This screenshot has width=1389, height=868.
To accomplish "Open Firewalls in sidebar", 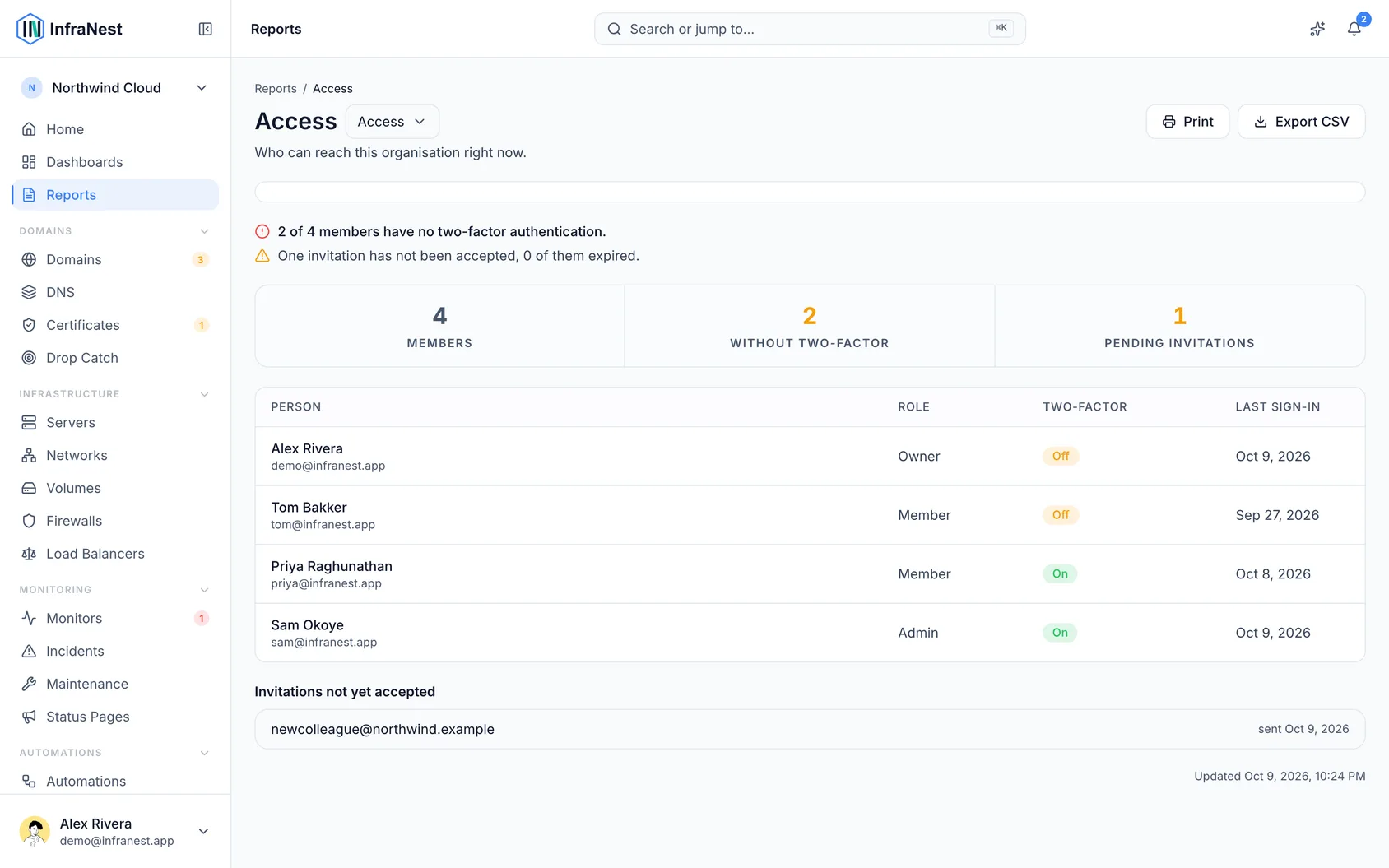I will coord(115,521).
